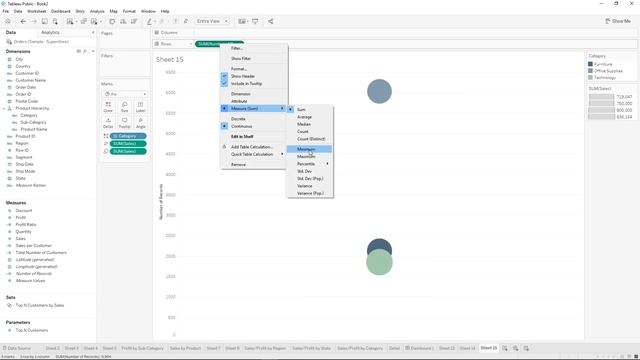Screen dimensions: 640x360
Task: Click the New Worksheet icon in tab bar
Action: click(505, 348)
